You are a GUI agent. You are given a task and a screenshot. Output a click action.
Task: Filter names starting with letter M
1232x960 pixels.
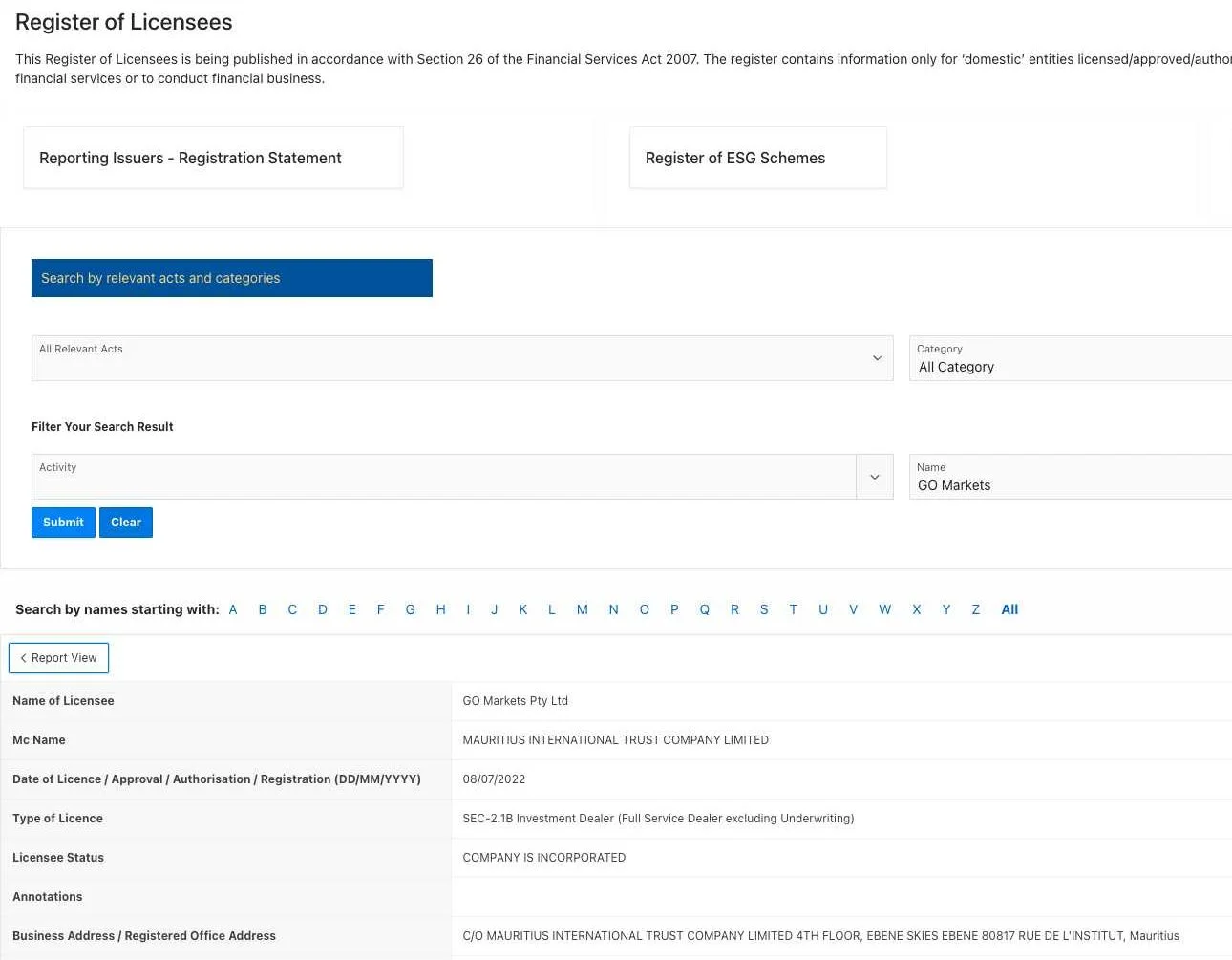click(x=583, y=609)
